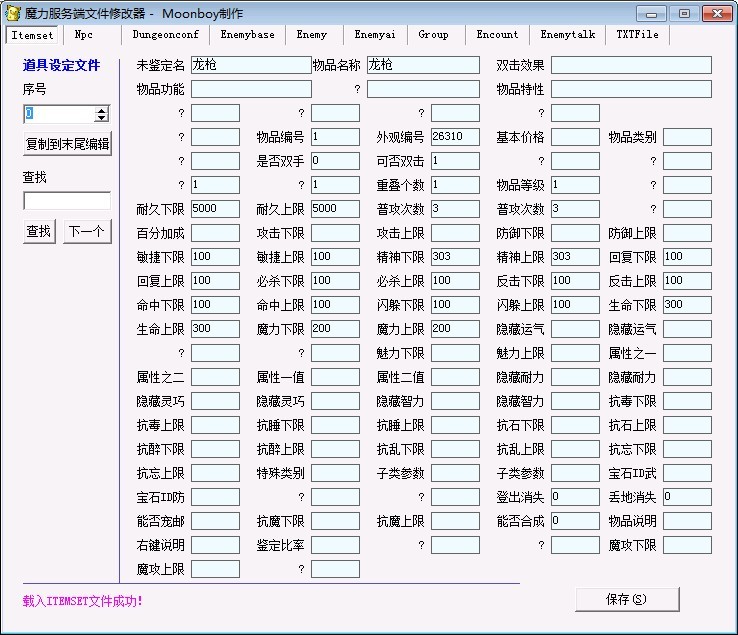738x635 pixels.
Task: Click the 外观编号 field showing 26310
Action: click(455, 137)
